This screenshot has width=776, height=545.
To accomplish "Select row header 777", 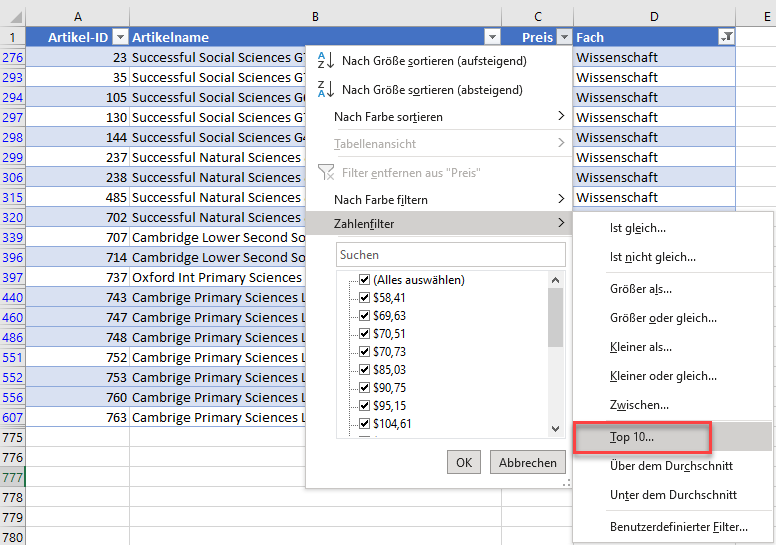I will tap(12, 477).
